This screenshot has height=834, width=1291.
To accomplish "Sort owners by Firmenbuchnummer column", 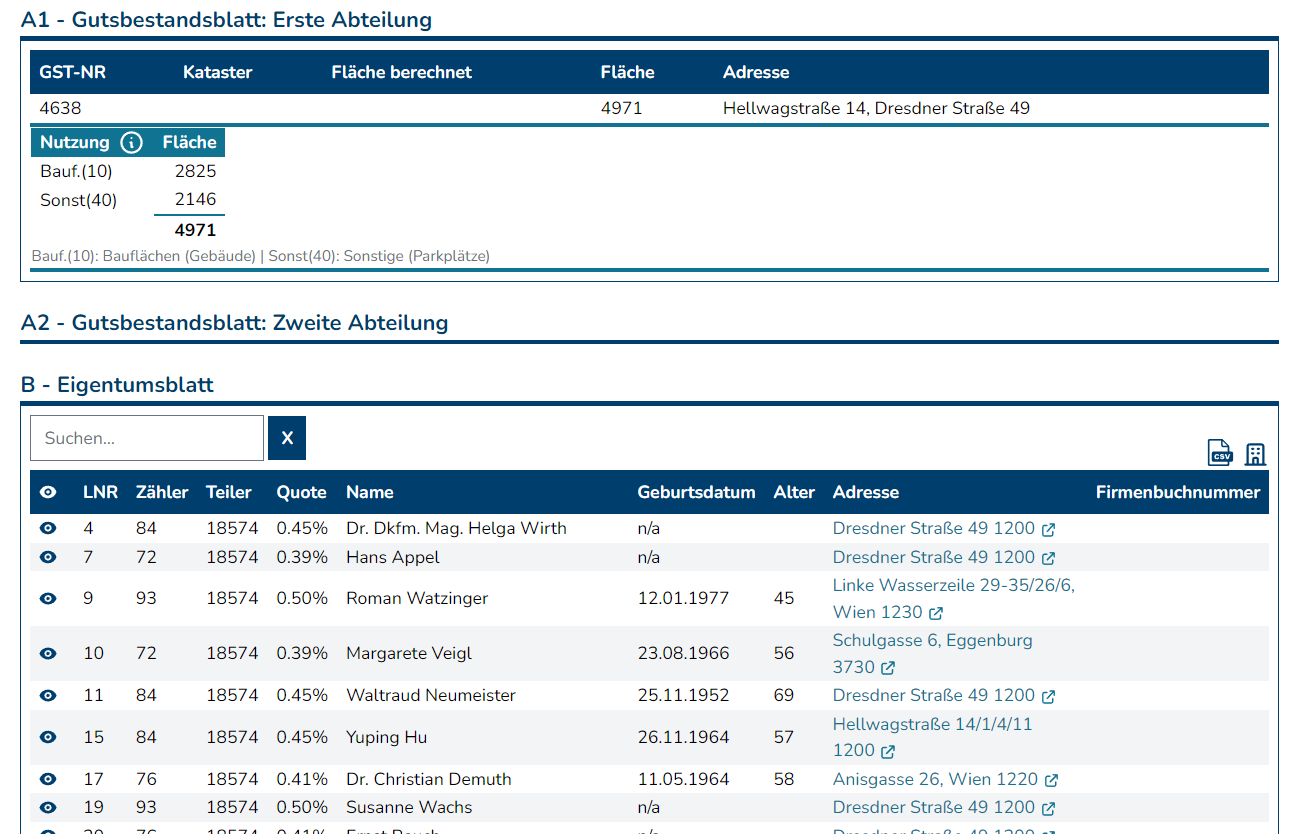I will coord(1178,492).
